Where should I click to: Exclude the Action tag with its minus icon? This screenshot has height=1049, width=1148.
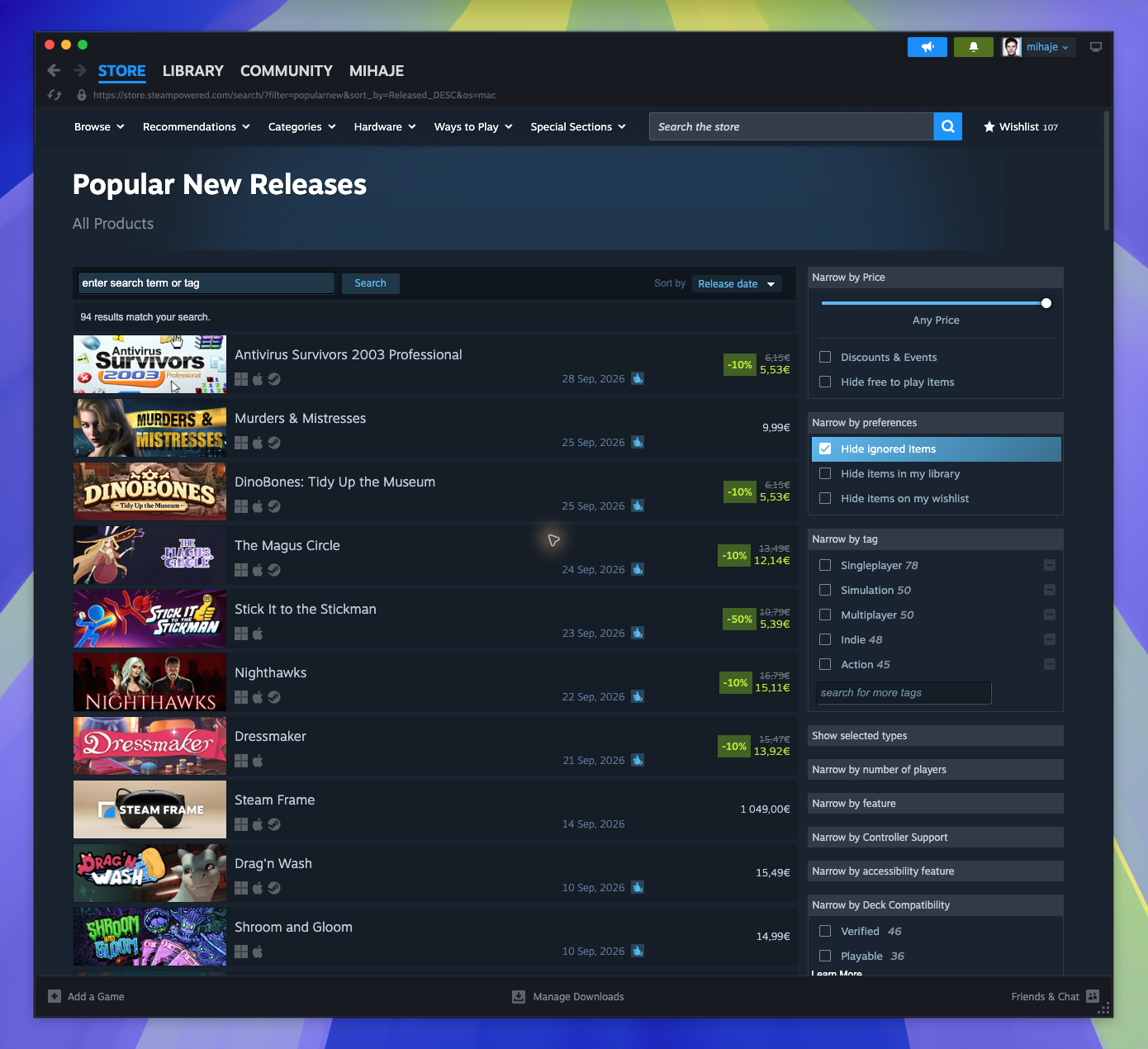click(1050, 664)
